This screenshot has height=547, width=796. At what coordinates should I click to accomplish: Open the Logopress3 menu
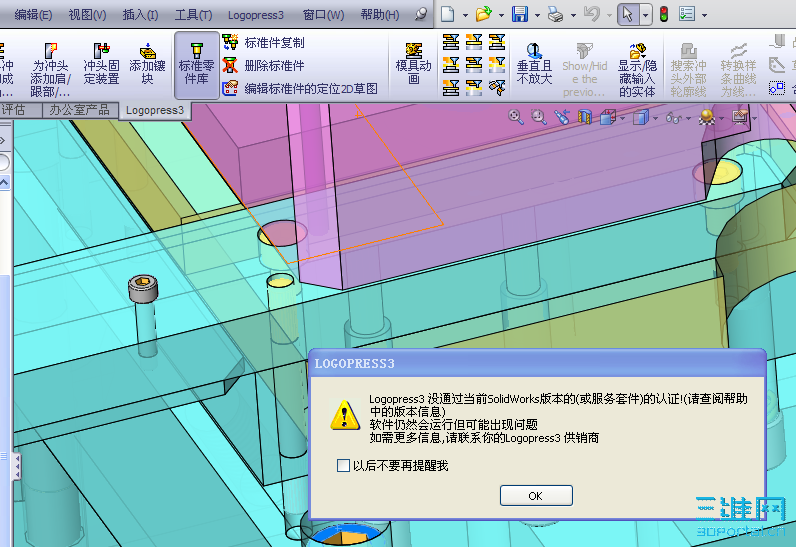click(x=255, y=15)
